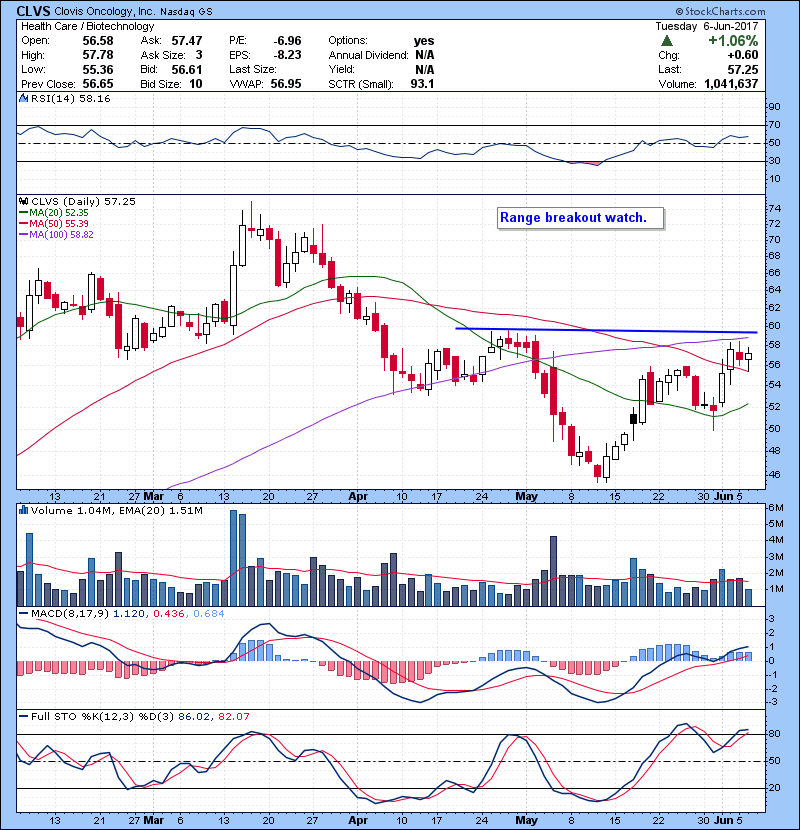This screenshot has width=800, height=830.
Task: Click the Chg value +0.60
Action: pos(742,55)
